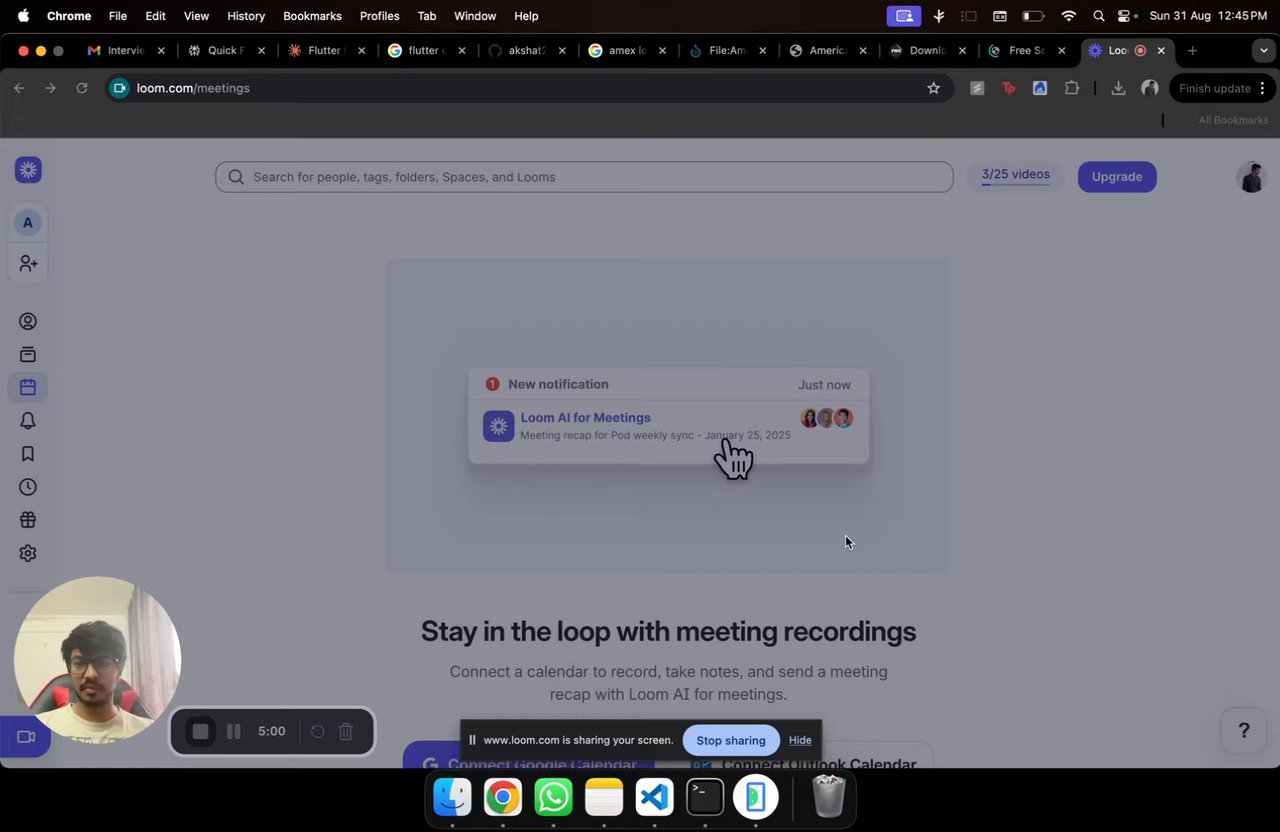1280x832 pixels.
Task: Open Control Center in menu bar
Action: click(x=1125, y=16)
